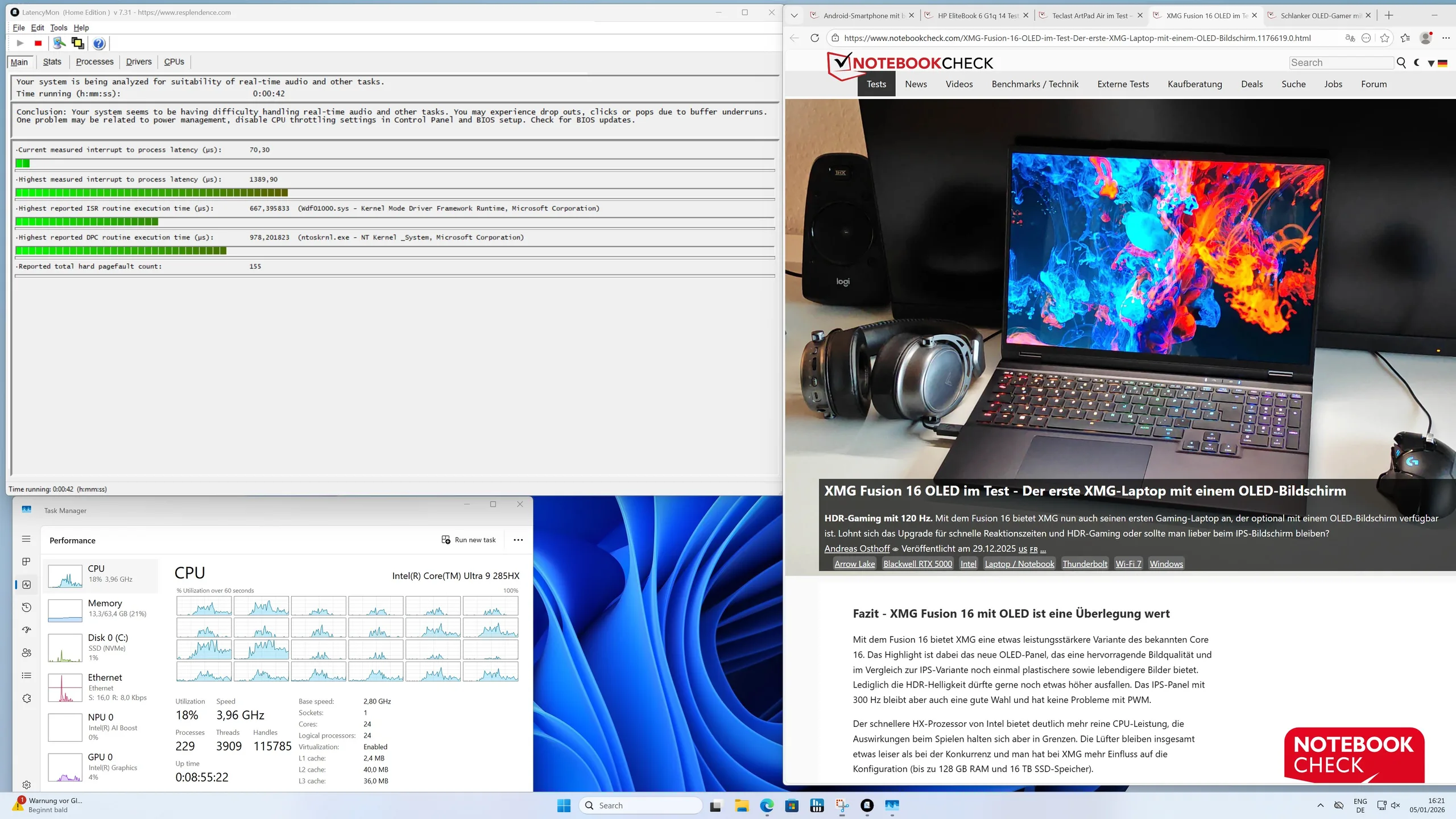Screen dimensions: 1456x819
Task: Click the Notebookcheck search input field
Action: coord(1340,63)
